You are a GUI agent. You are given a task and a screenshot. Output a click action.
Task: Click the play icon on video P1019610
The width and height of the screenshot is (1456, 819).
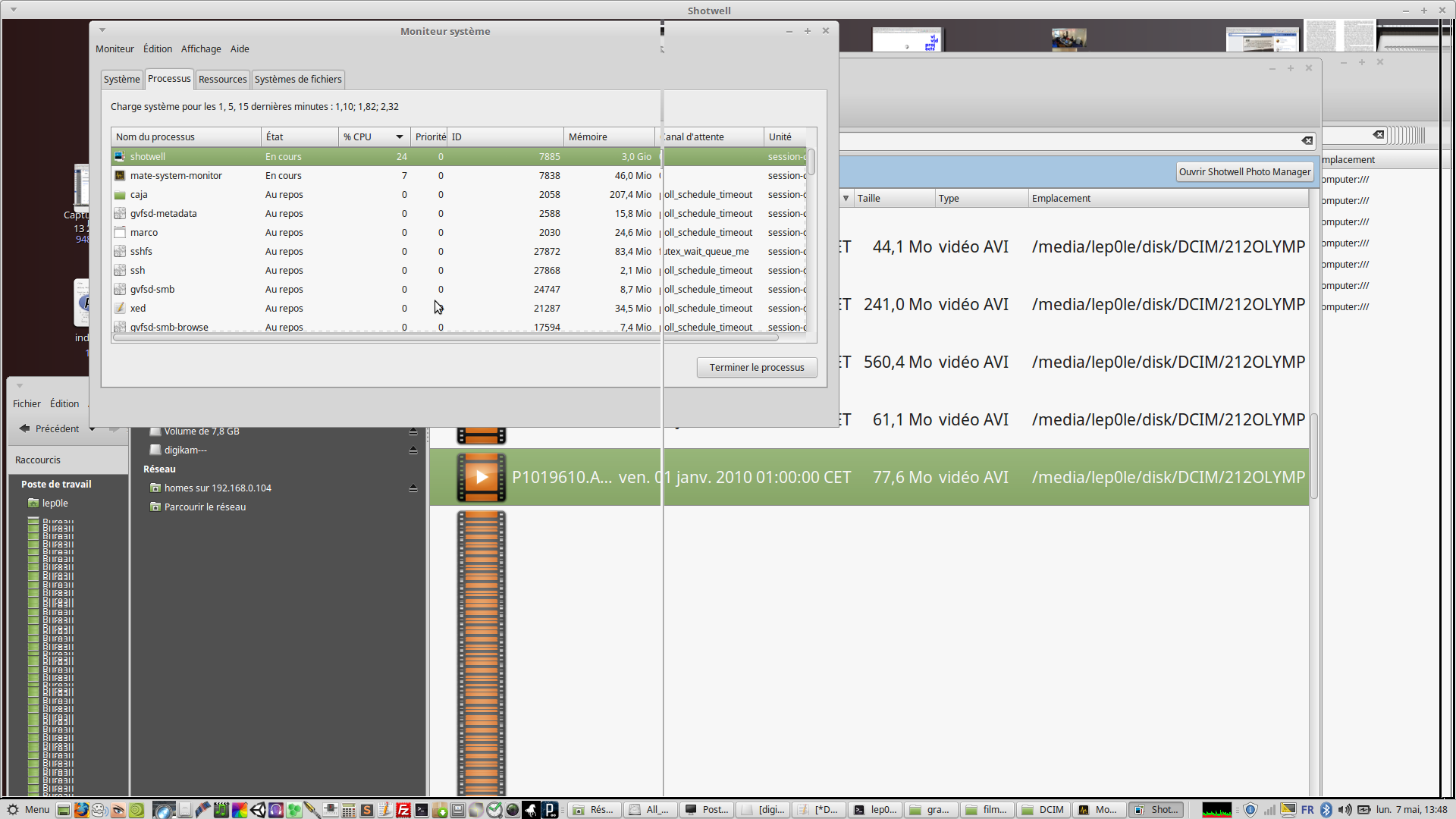coord(482,477)
